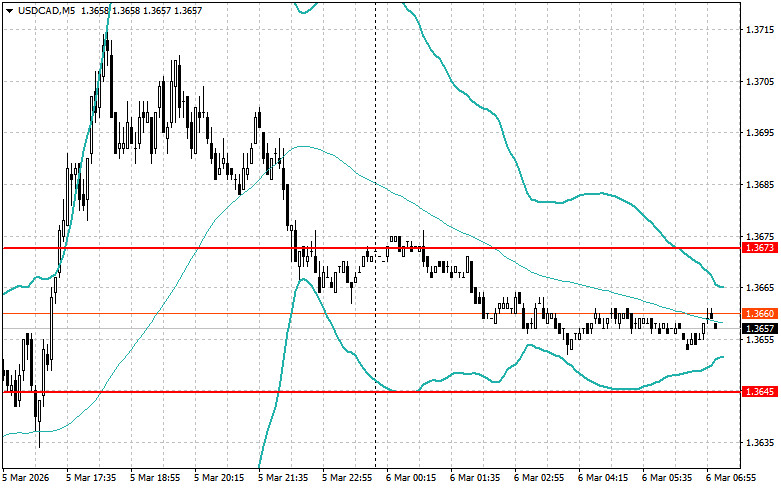
Task: Select the 6 Mar 06:55 time label
Action: (731, 478)
